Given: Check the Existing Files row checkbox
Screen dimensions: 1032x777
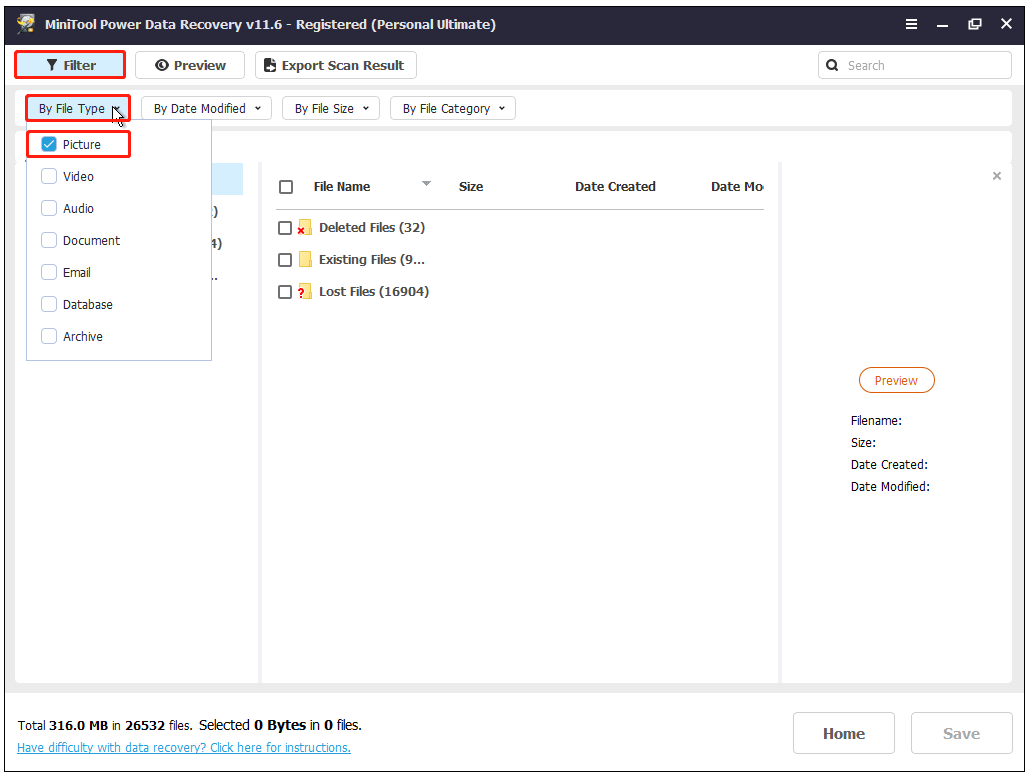Looking at the screenshot, I should pos(284,260).
